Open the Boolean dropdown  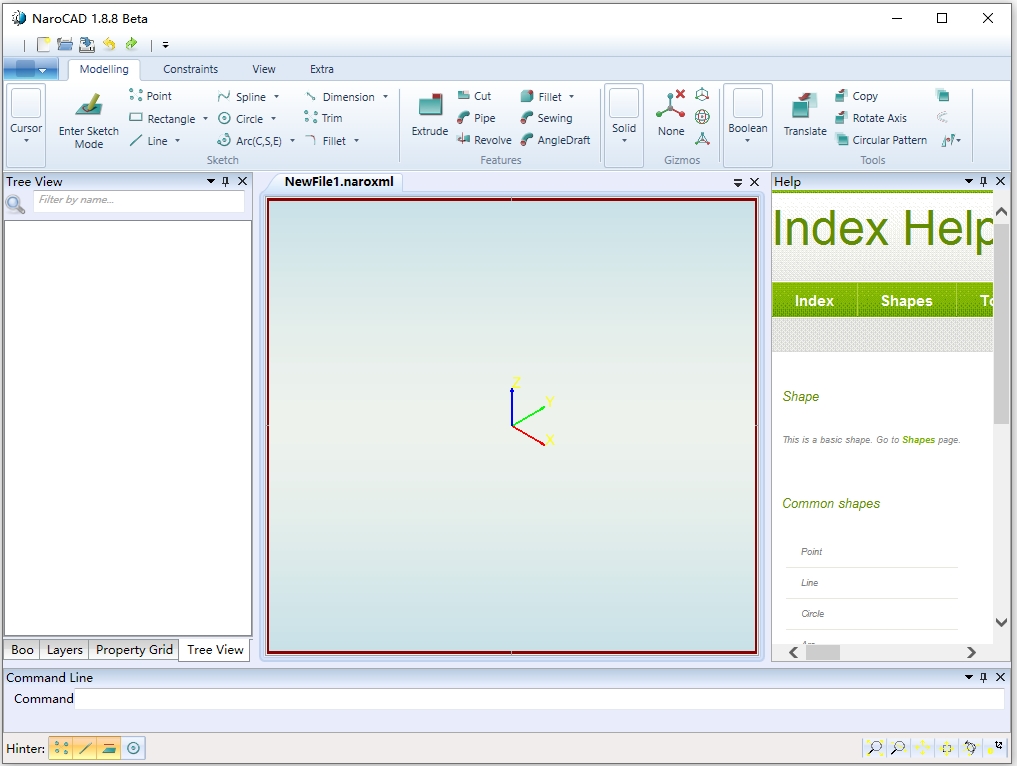click(747, 125)
